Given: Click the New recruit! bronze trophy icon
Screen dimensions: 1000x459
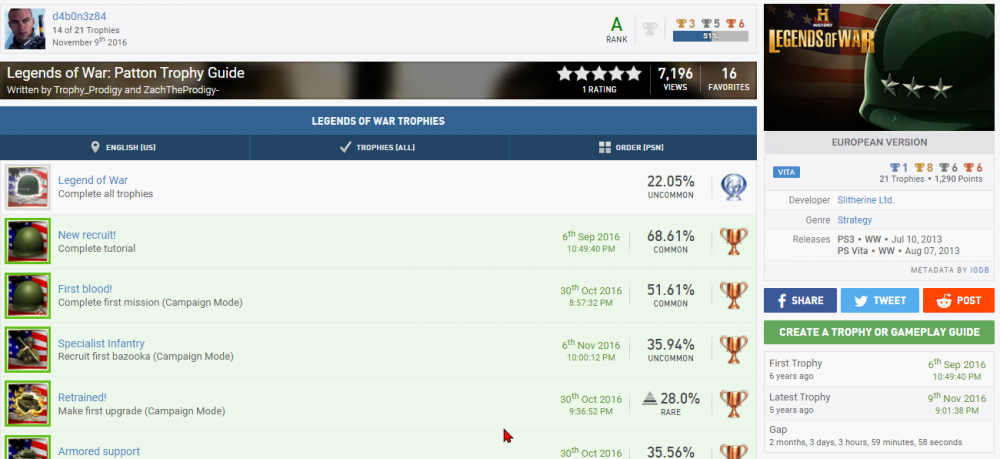Looking at the screenshot, I should (733, 241).
